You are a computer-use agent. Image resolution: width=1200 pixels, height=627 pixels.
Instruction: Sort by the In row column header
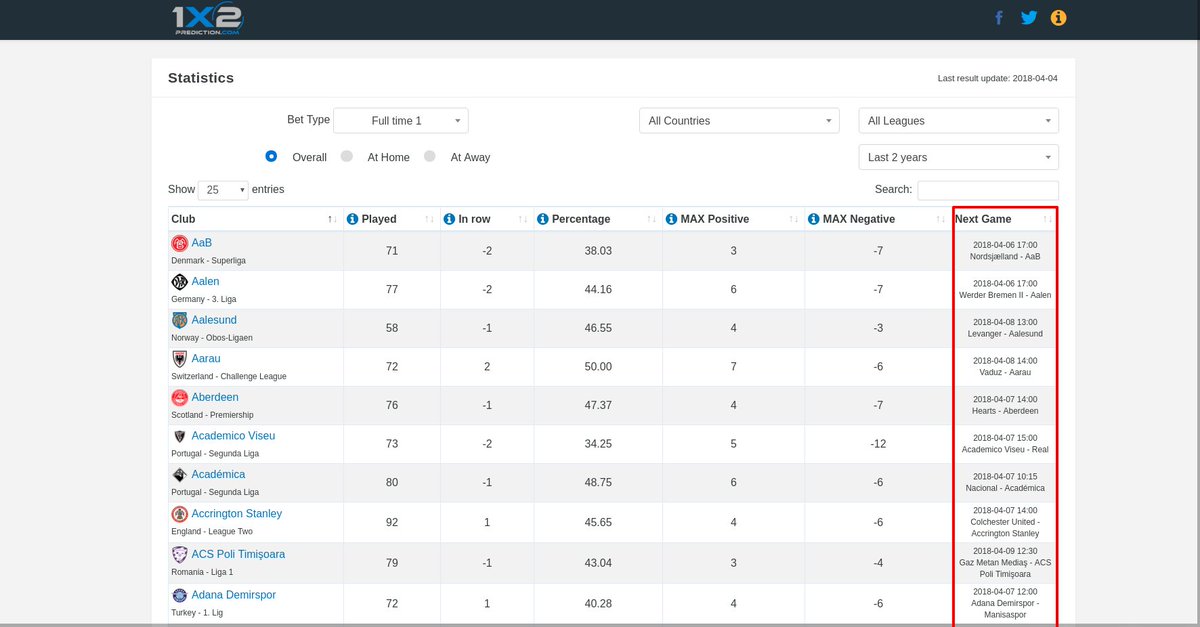[487, 219]
